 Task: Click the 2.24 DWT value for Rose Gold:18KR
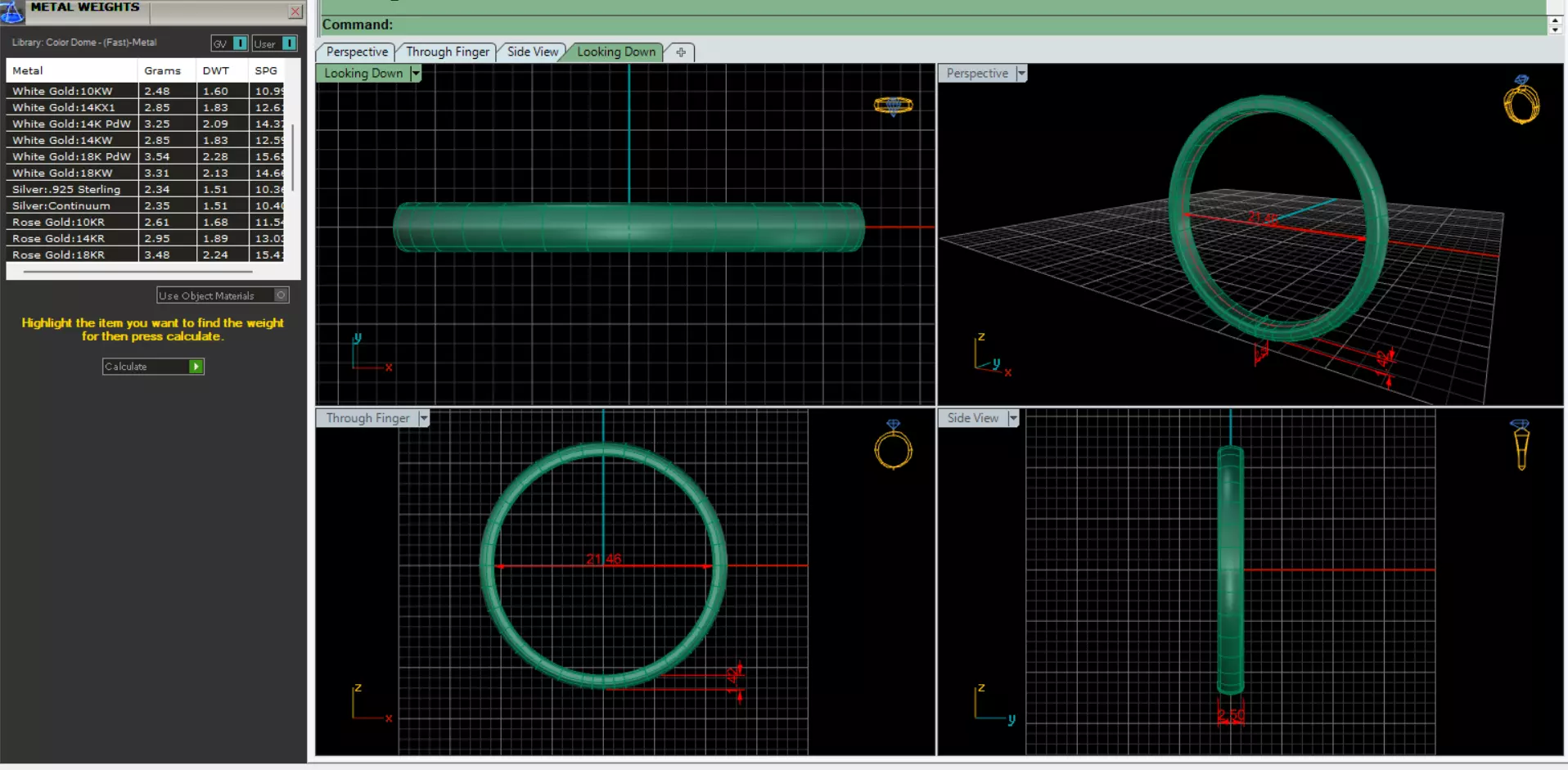click(x=215, y=254)
